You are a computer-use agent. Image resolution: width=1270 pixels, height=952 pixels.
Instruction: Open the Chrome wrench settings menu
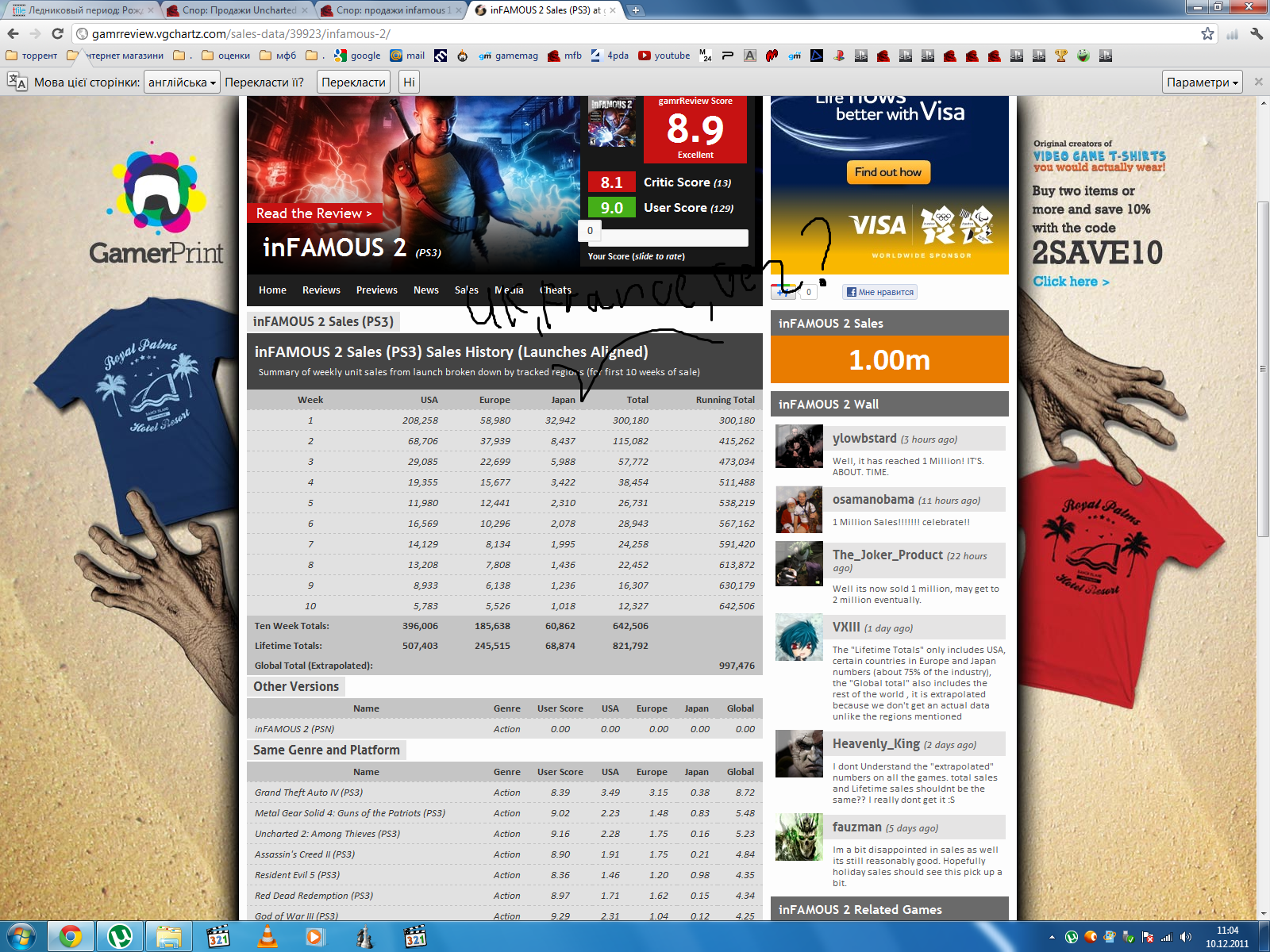tap(1257, 33)
